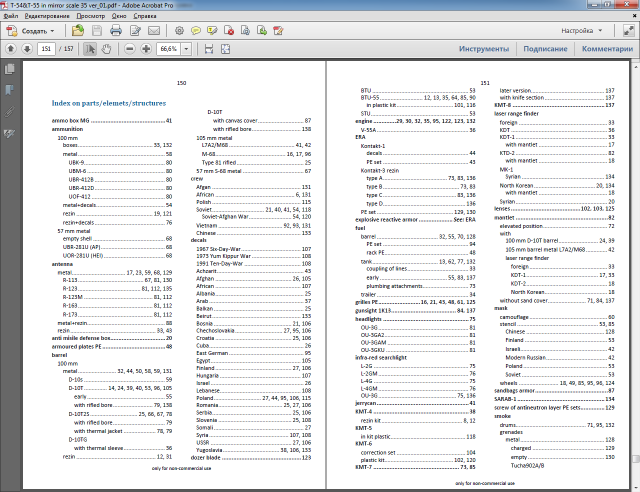Activate the text Selection tool
The image size is (640, 492).
pyautogui.click(x=91, y=48)
